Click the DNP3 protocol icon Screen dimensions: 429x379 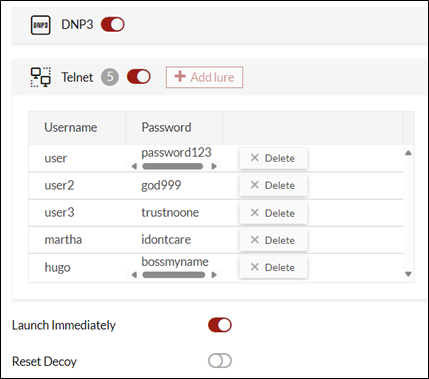[40, 25]
